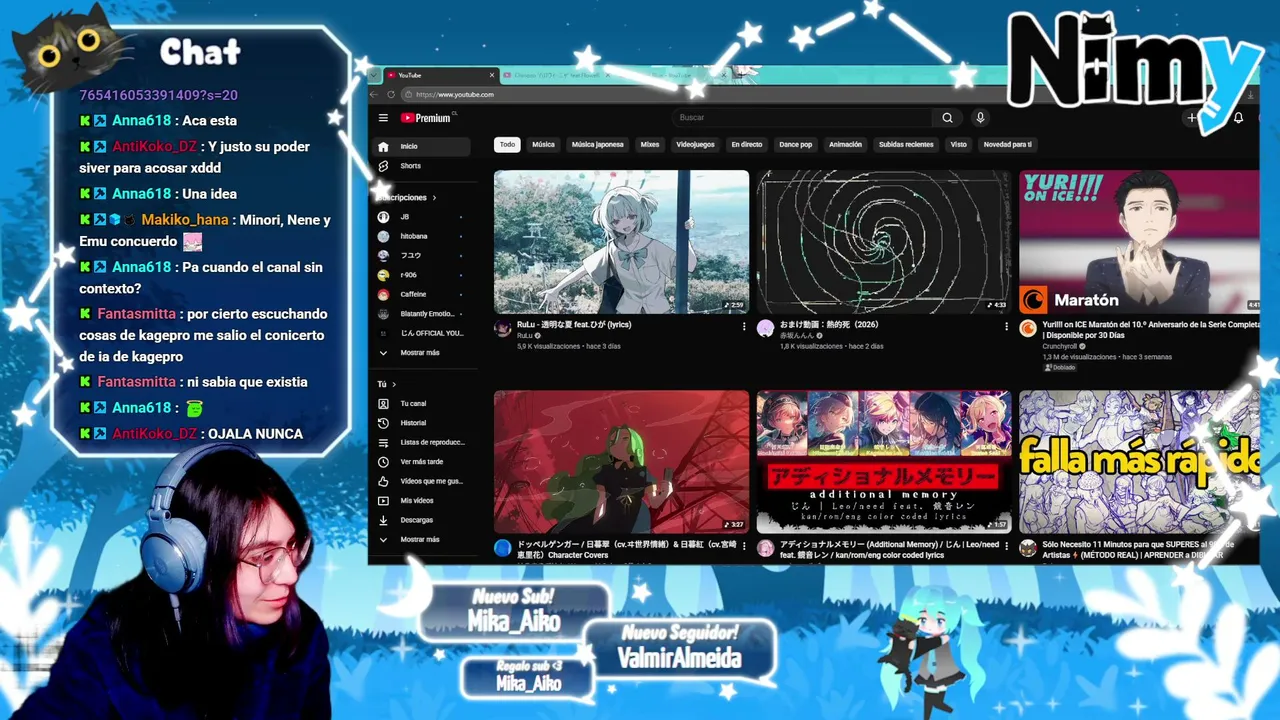Open Tu canal in the sidebar
1280x720 pixels.
[x=422, y=404]
